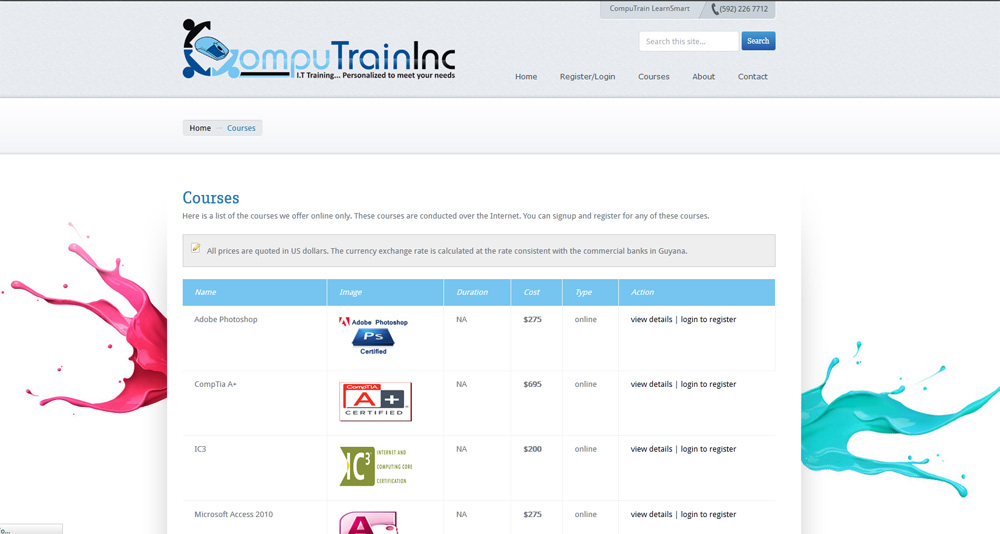1000x534 pixels.
Task: Focus the Search this site field
Action: (x=689, y=41)
